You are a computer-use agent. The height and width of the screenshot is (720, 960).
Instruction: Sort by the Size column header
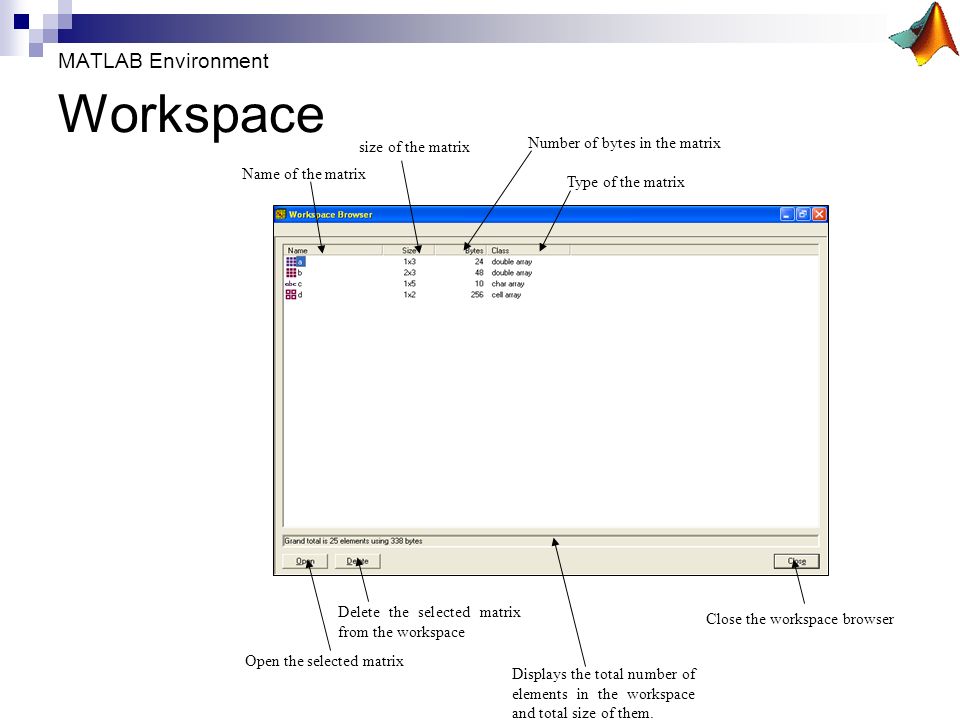[409, 250]
